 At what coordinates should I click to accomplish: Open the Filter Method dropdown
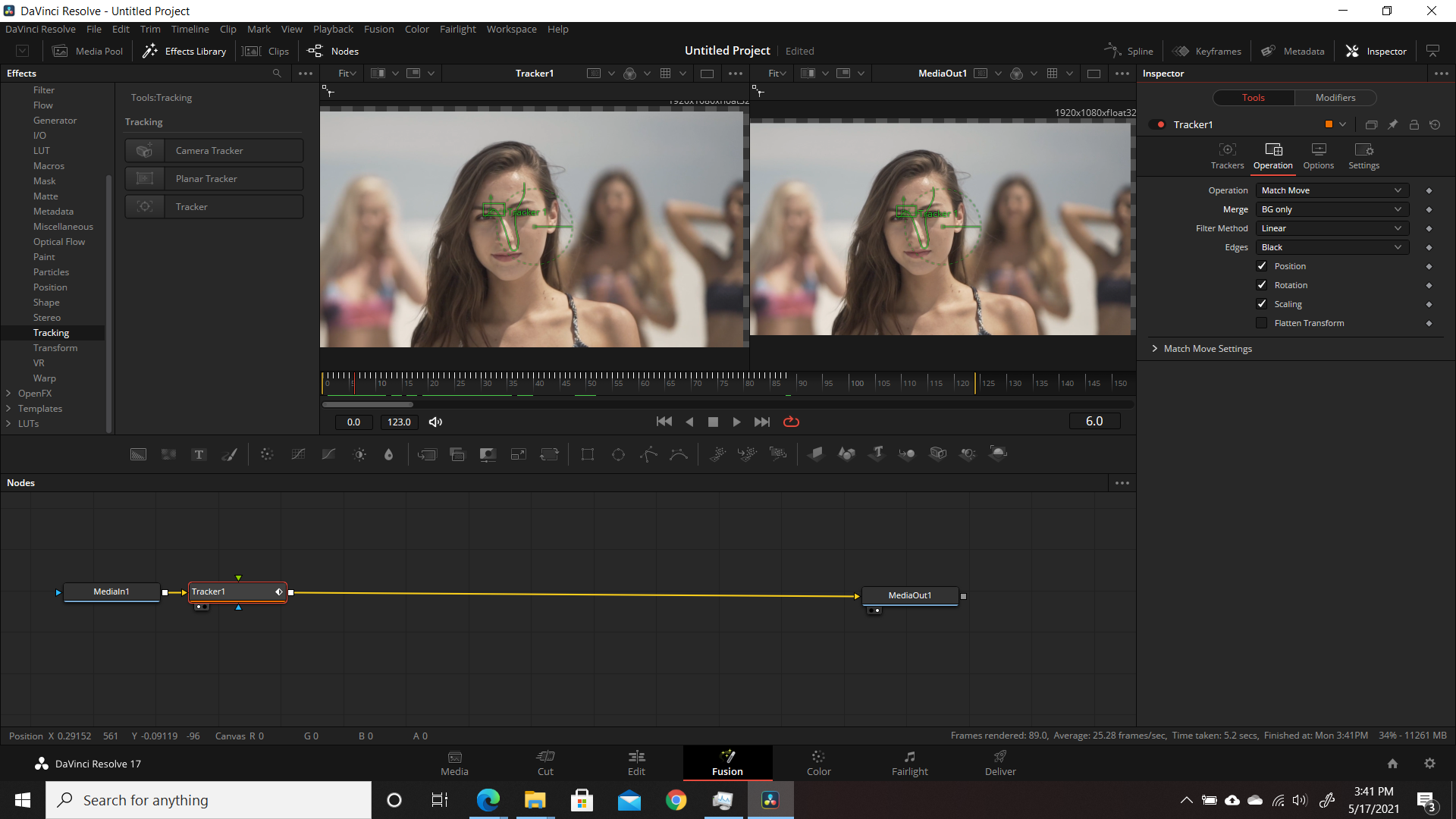point(1332,228)
